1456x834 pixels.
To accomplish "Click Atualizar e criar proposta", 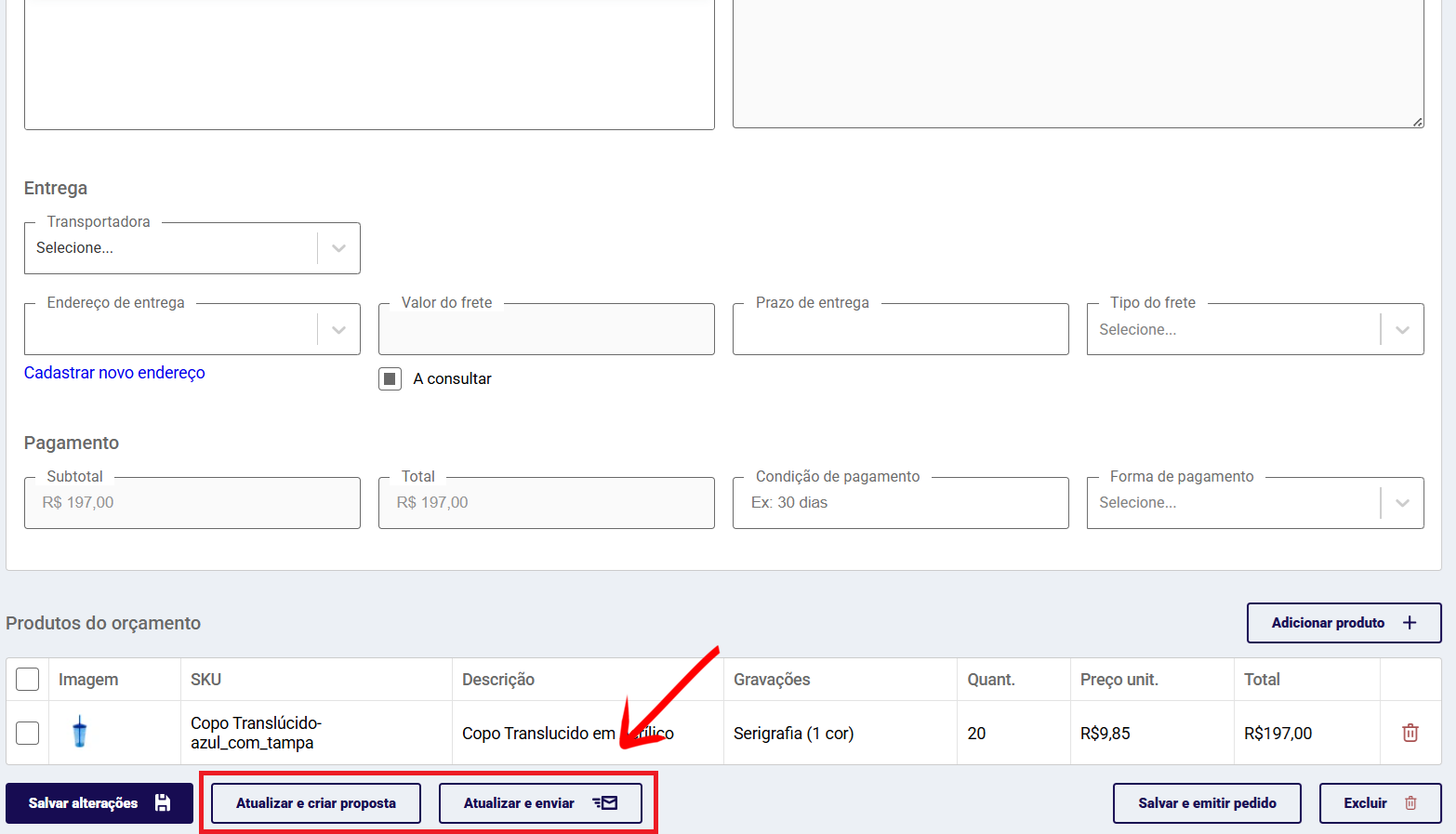I will coord(316,803).
